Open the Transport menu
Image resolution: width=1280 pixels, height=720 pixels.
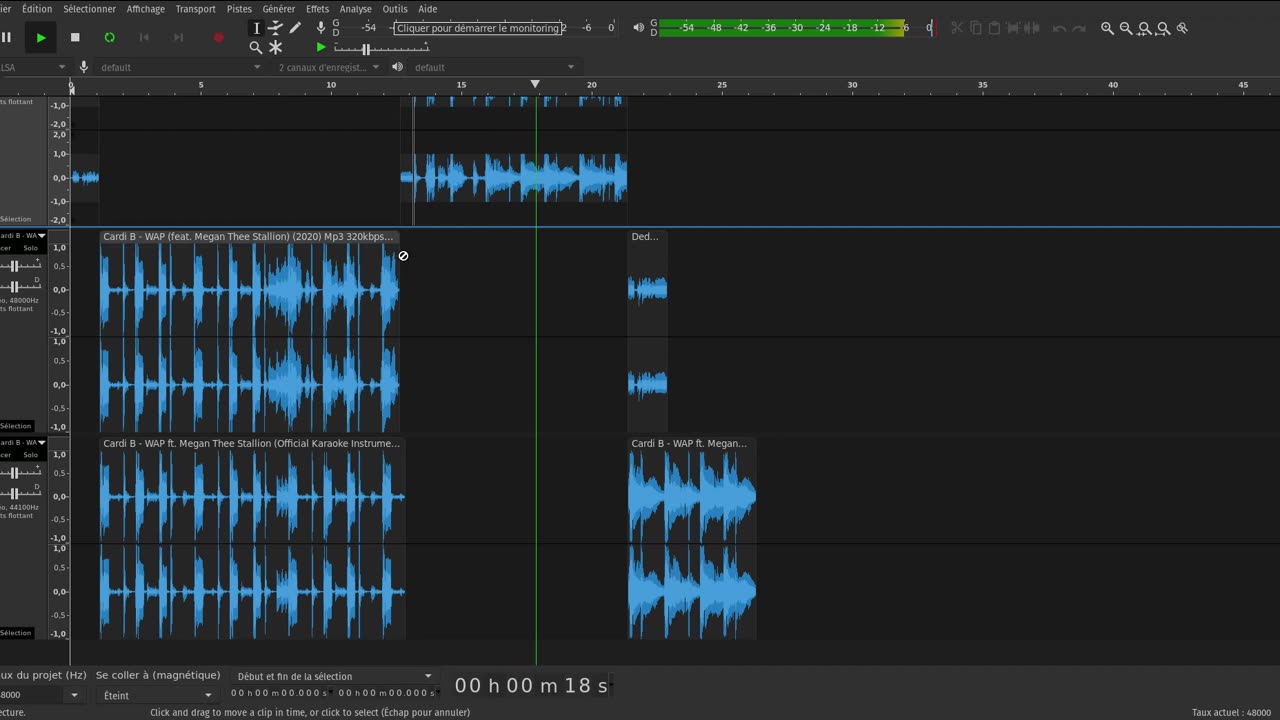tap(195, 9)
